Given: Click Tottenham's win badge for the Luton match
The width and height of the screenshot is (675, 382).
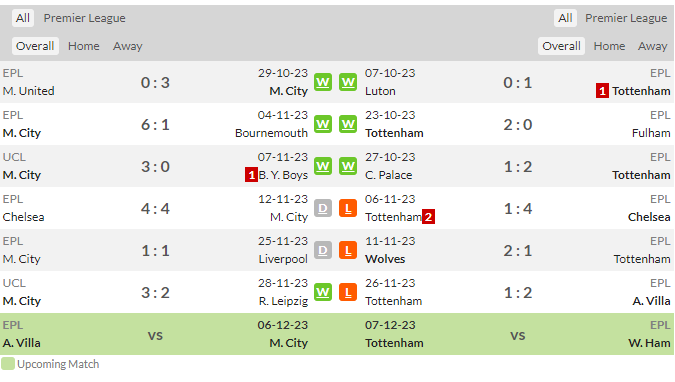Looking at the screenshot, I should point(348,82).
